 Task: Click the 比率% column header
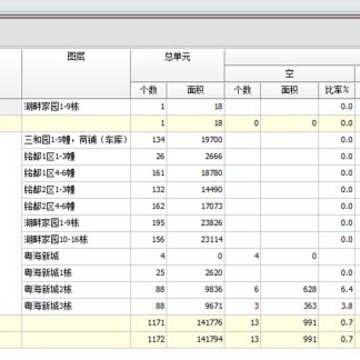point(337,90)
